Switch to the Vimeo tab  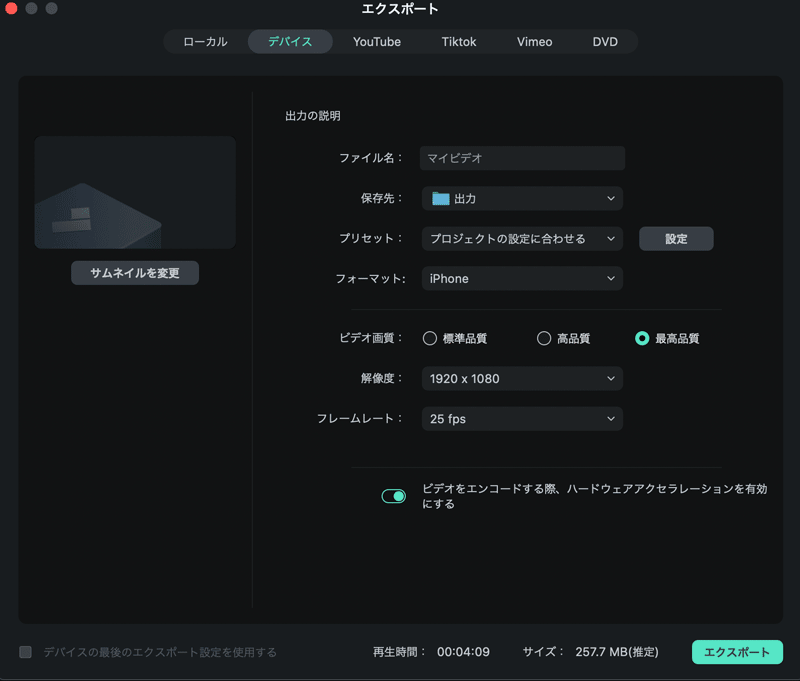tap(534, 42)
